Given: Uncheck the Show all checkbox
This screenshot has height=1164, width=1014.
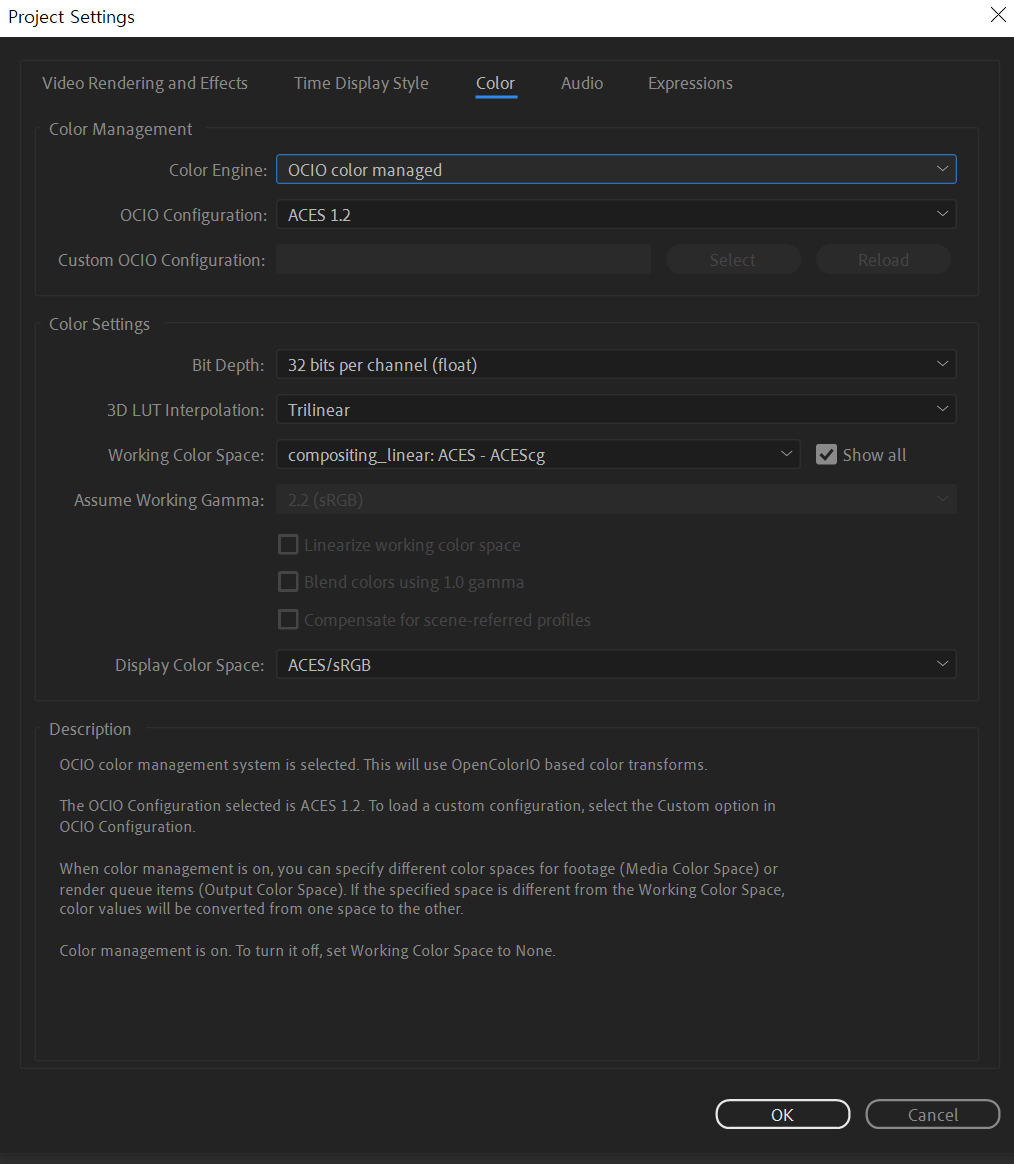Looking at the screenshot, I should point(826,455).
